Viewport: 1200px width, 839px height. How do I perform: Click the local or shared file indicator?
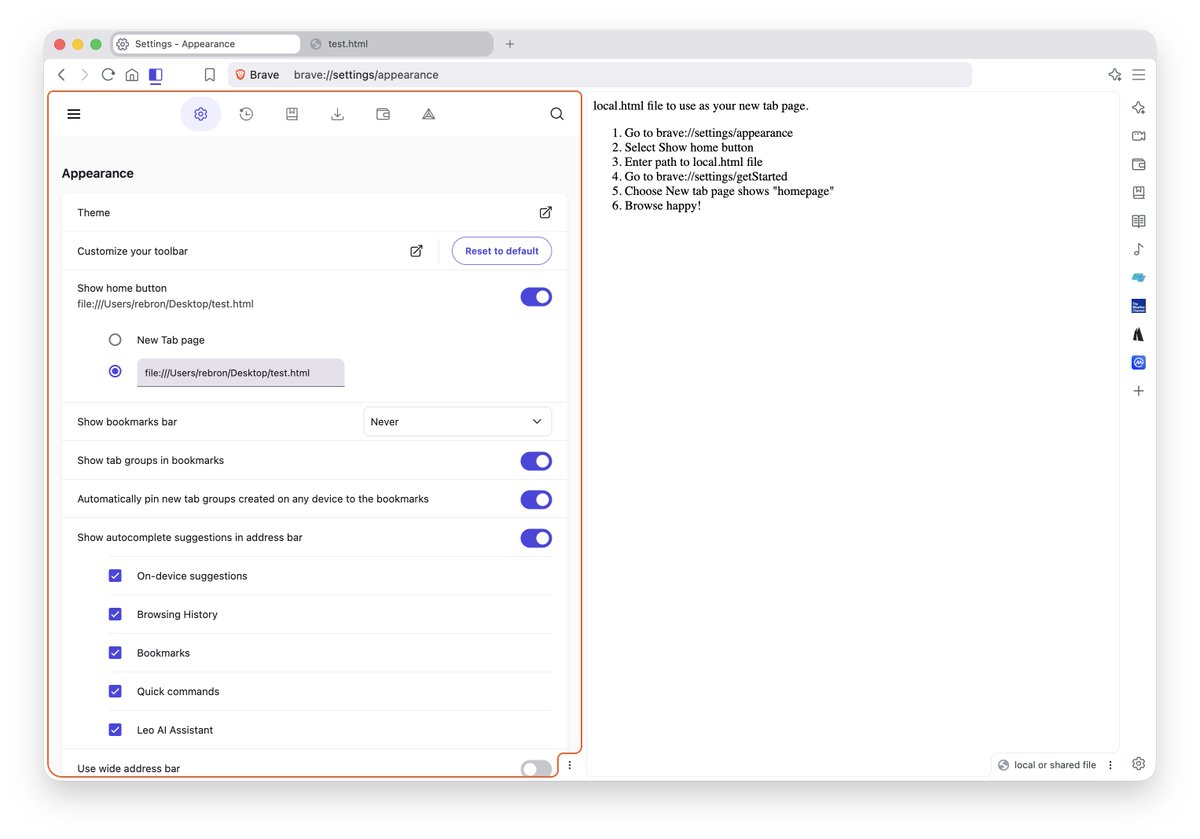1047,765
